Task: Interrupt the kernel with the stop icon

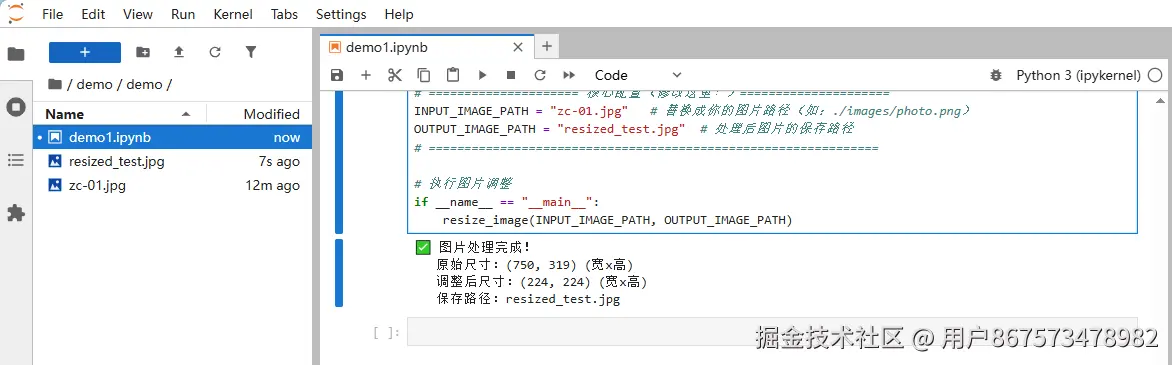Action: [511, 75]
